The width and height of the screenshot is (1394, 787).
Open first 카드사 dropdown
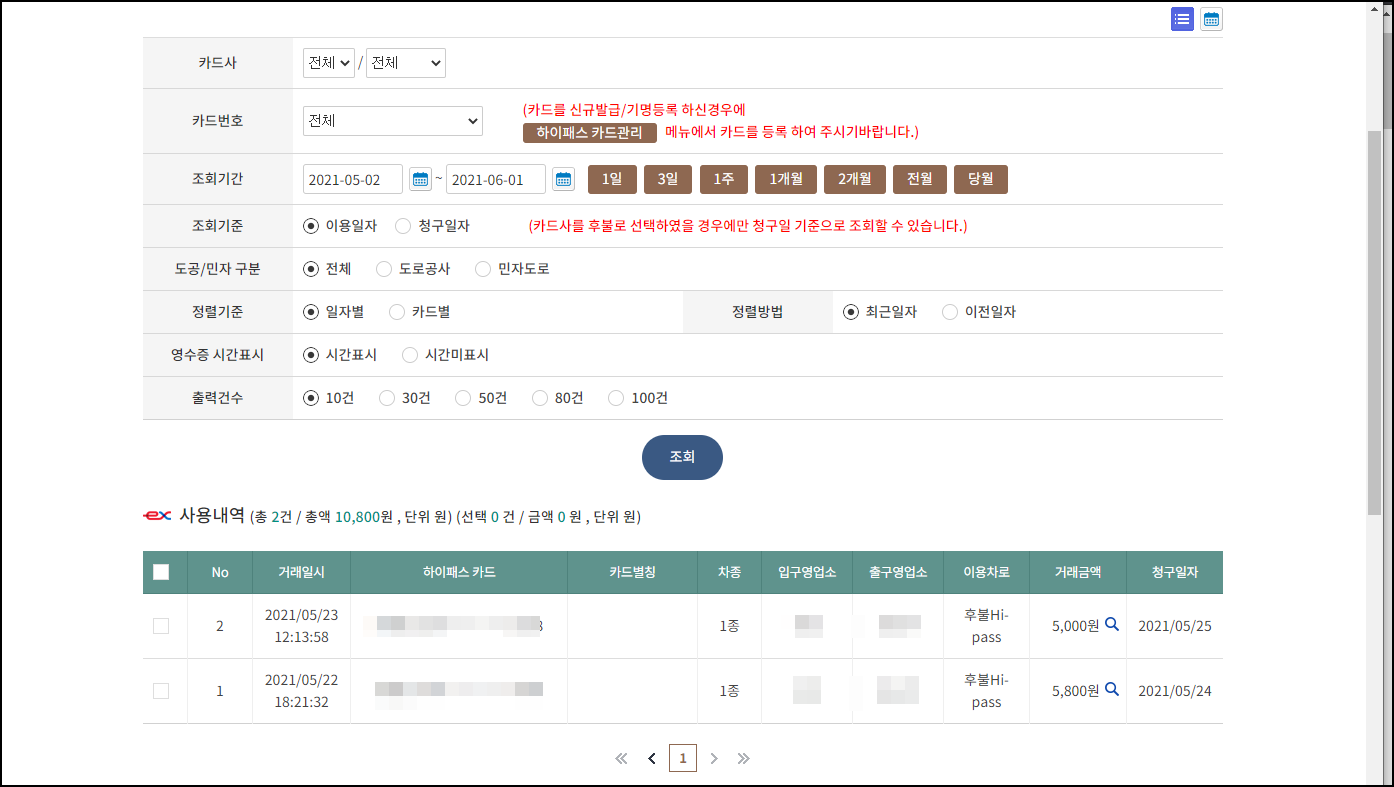click(329, 63)
